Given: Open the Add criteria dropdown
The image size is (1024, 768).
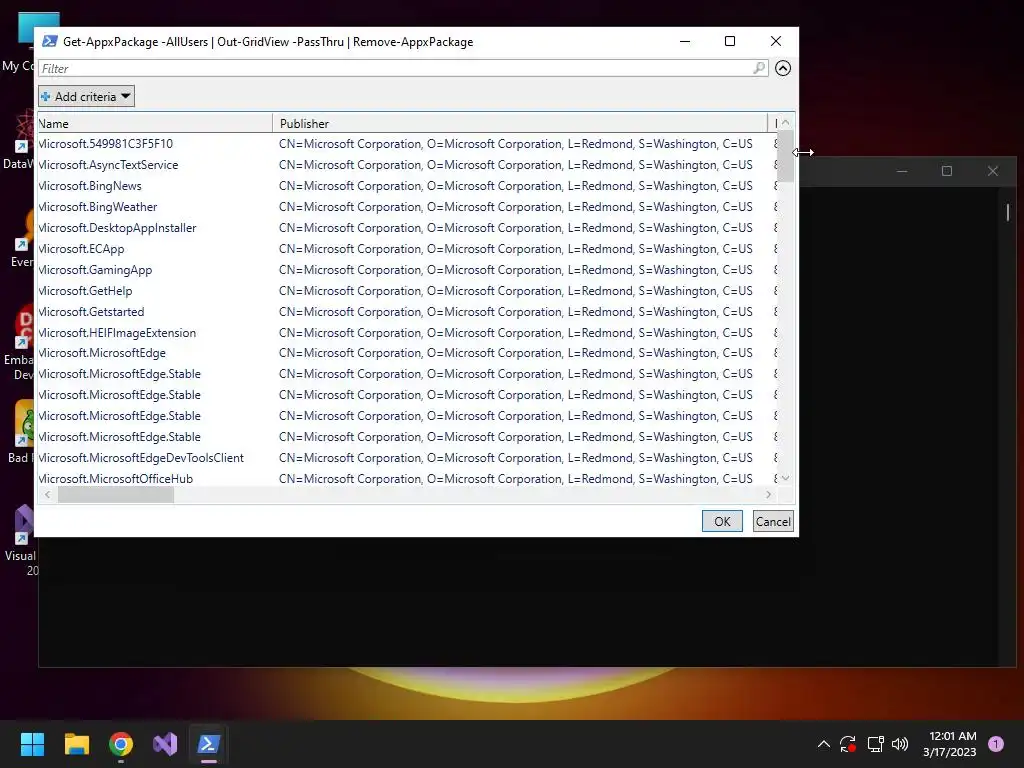Looking at the screenshot, I should pos(86,97).
